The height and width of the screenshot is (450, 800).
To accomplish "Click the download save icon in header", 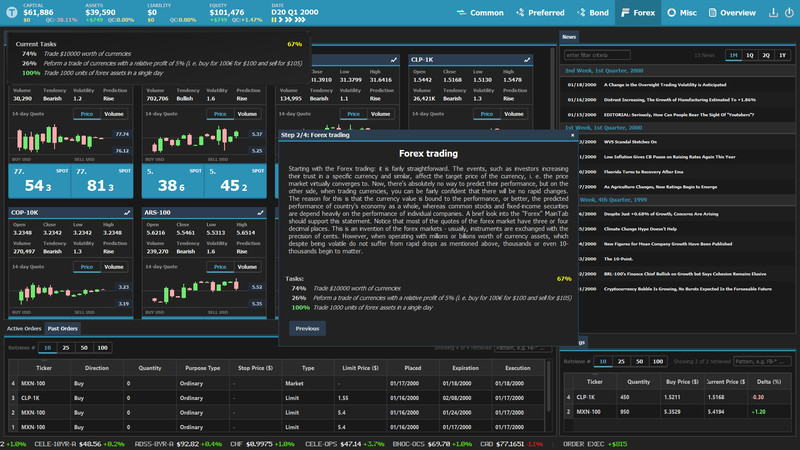I will tap(773, 13).
